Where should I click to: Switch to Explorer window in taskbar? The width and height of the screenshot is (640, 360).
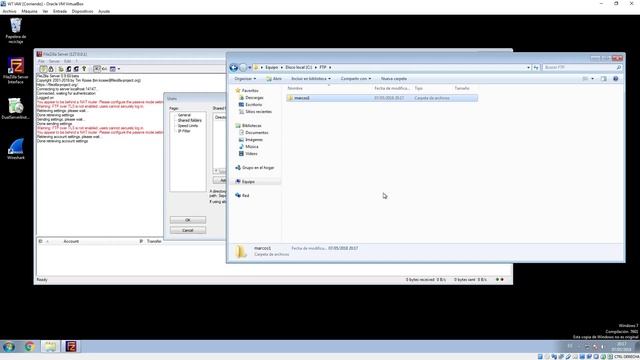click(x=51, y=347)
